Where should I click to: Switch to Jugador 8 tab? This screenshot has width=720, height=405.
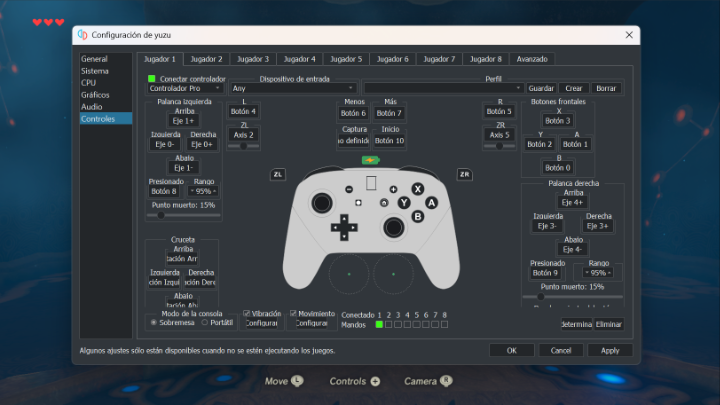[x=485, y=59]
